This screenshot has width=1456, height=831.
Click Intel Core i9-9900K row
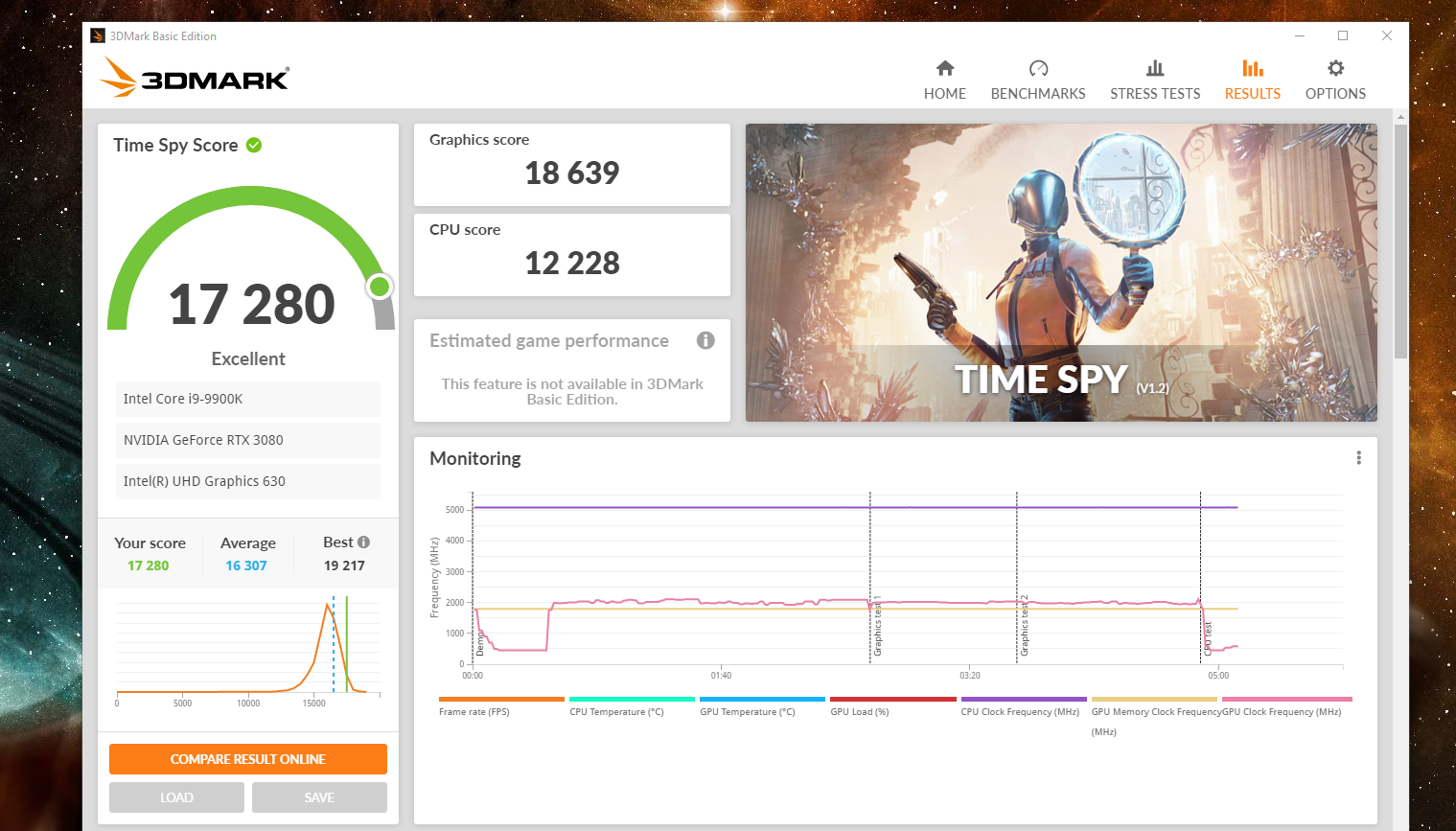[248, 399]
